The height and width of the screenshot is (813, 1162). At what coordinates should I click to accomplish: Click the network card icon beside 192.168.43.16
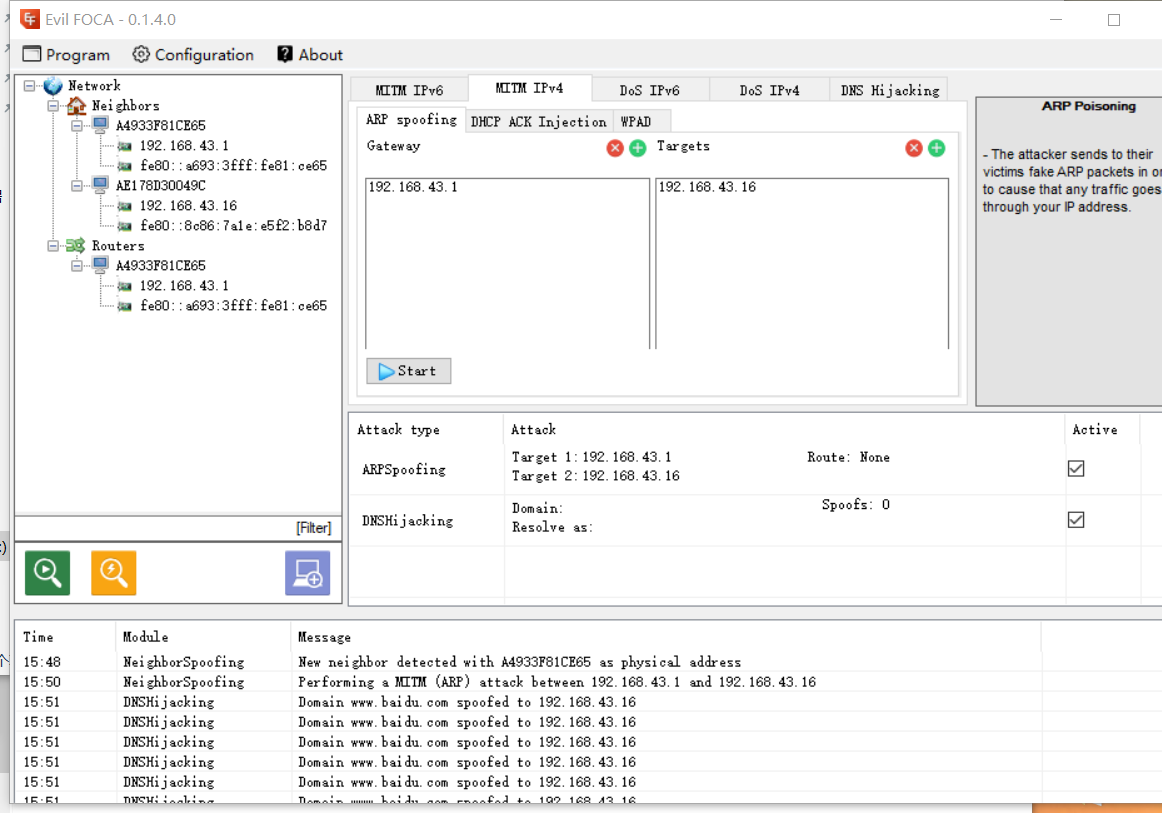(x=125, y=206)
